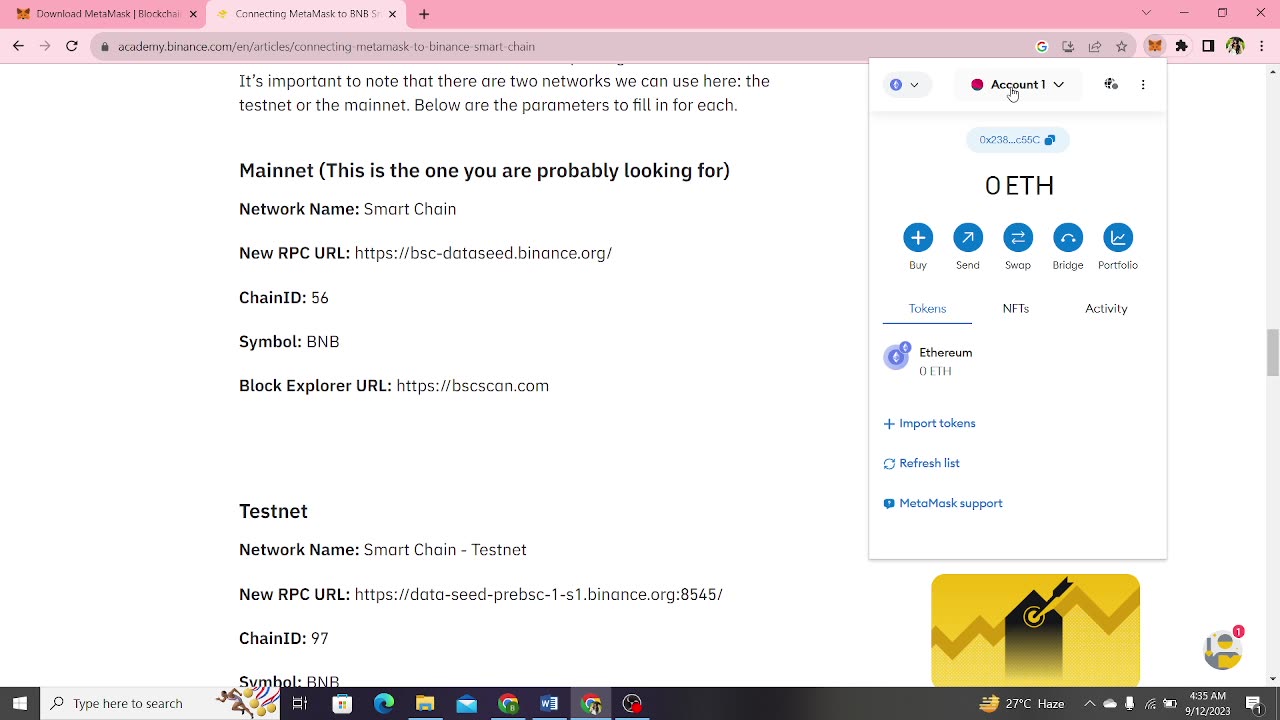Expand the Account 1 selector
The image size is (1280, 720).
click(x=1018, y=85)
